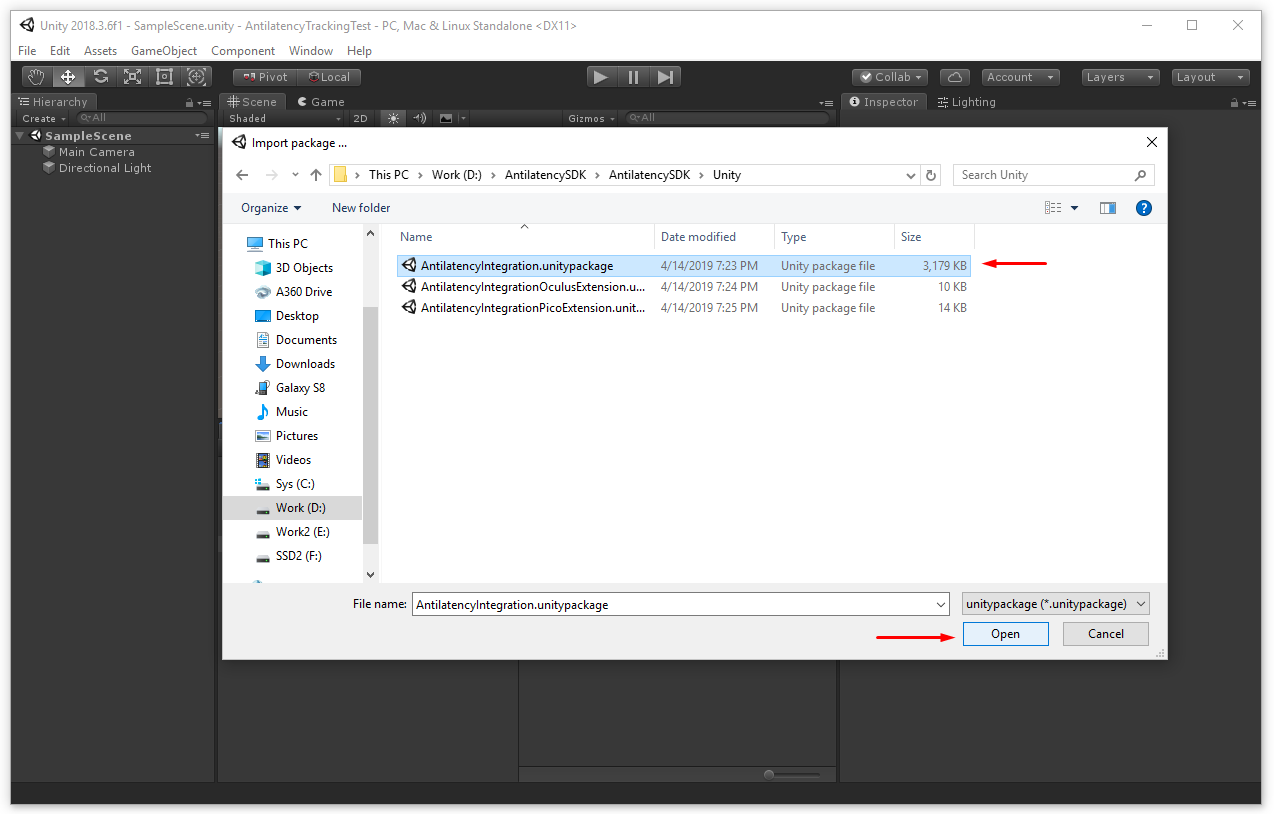1274x814 pixels.
Task: Open the Layout dropdown
Action: coord(1211,77)
